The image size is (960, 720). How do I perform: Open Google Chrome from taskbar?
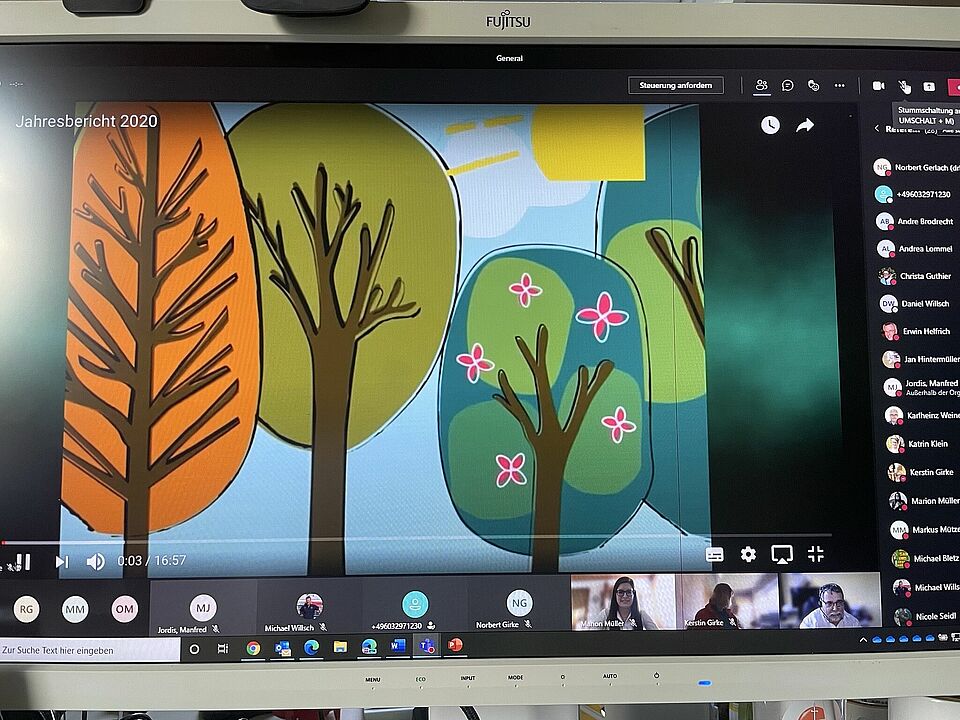coord(253,648)
